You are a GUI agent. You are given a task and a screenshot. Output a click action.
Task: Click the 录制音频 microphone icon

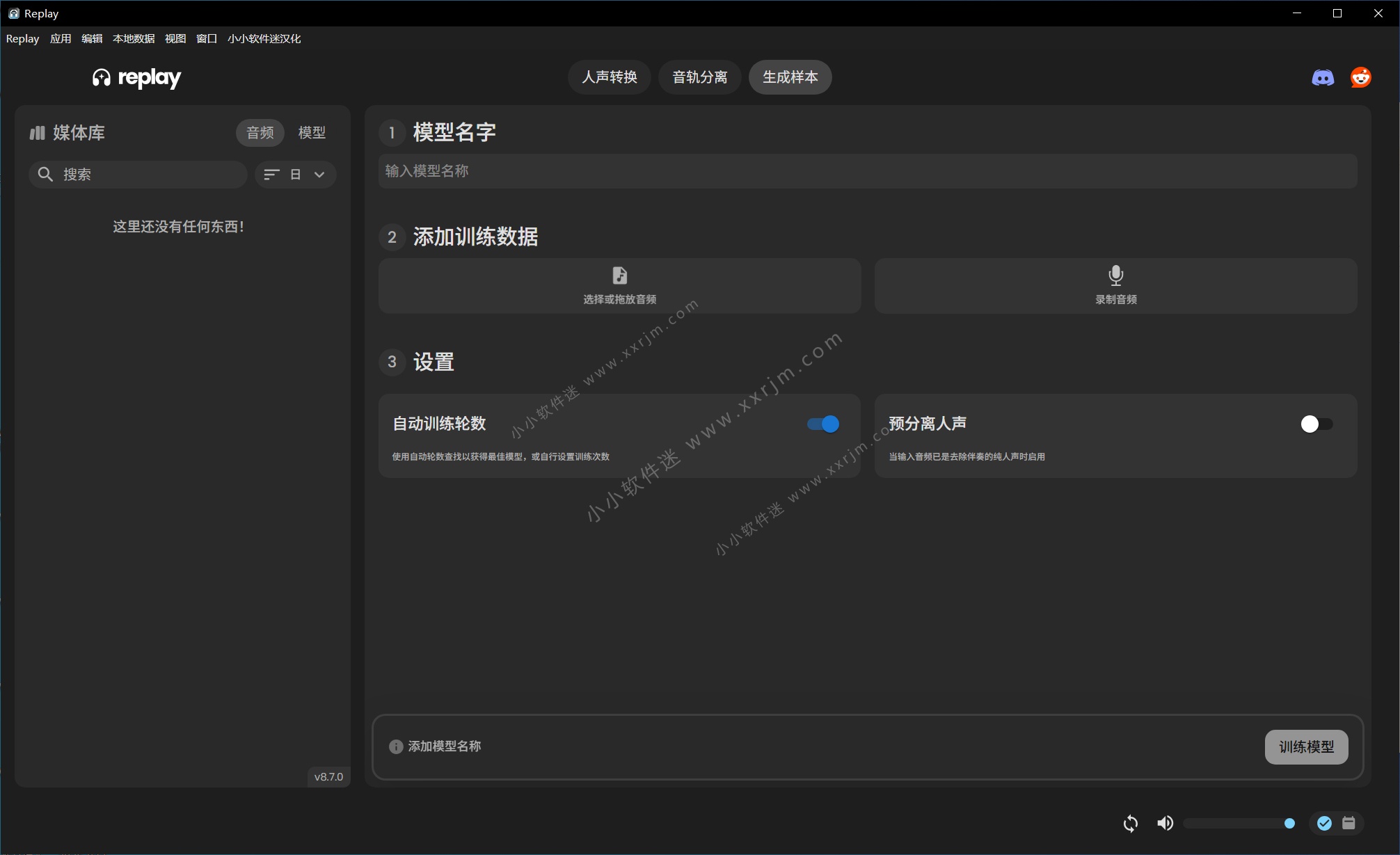[1115, 275]
